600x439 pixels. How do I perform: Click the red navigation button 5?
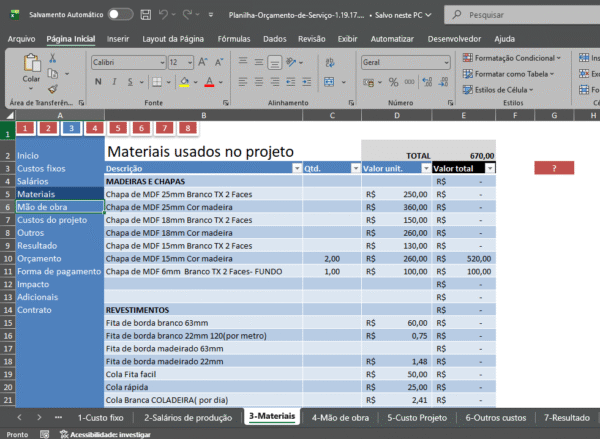click(118, 128)
